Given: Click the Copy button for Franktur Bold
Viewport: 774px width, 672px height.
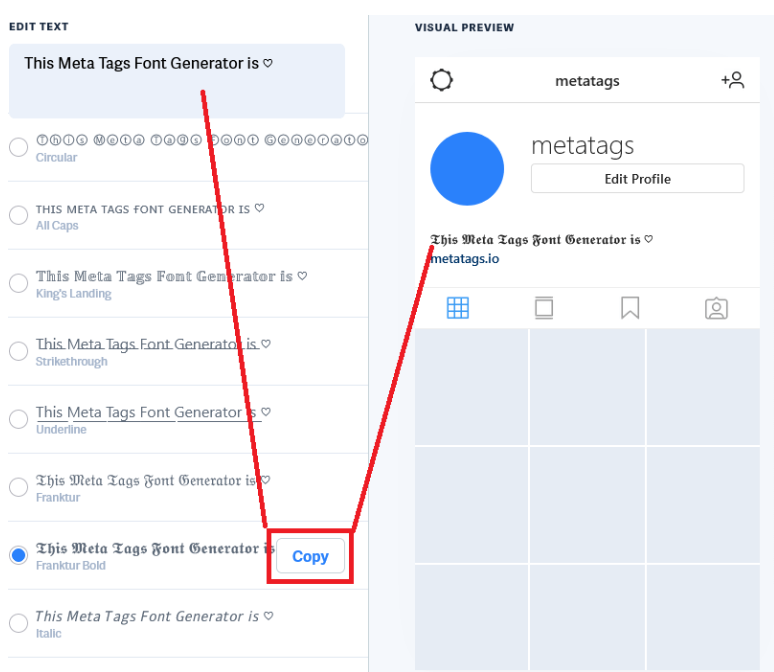Looking at the screenshot, I should [x=310, y=556].
